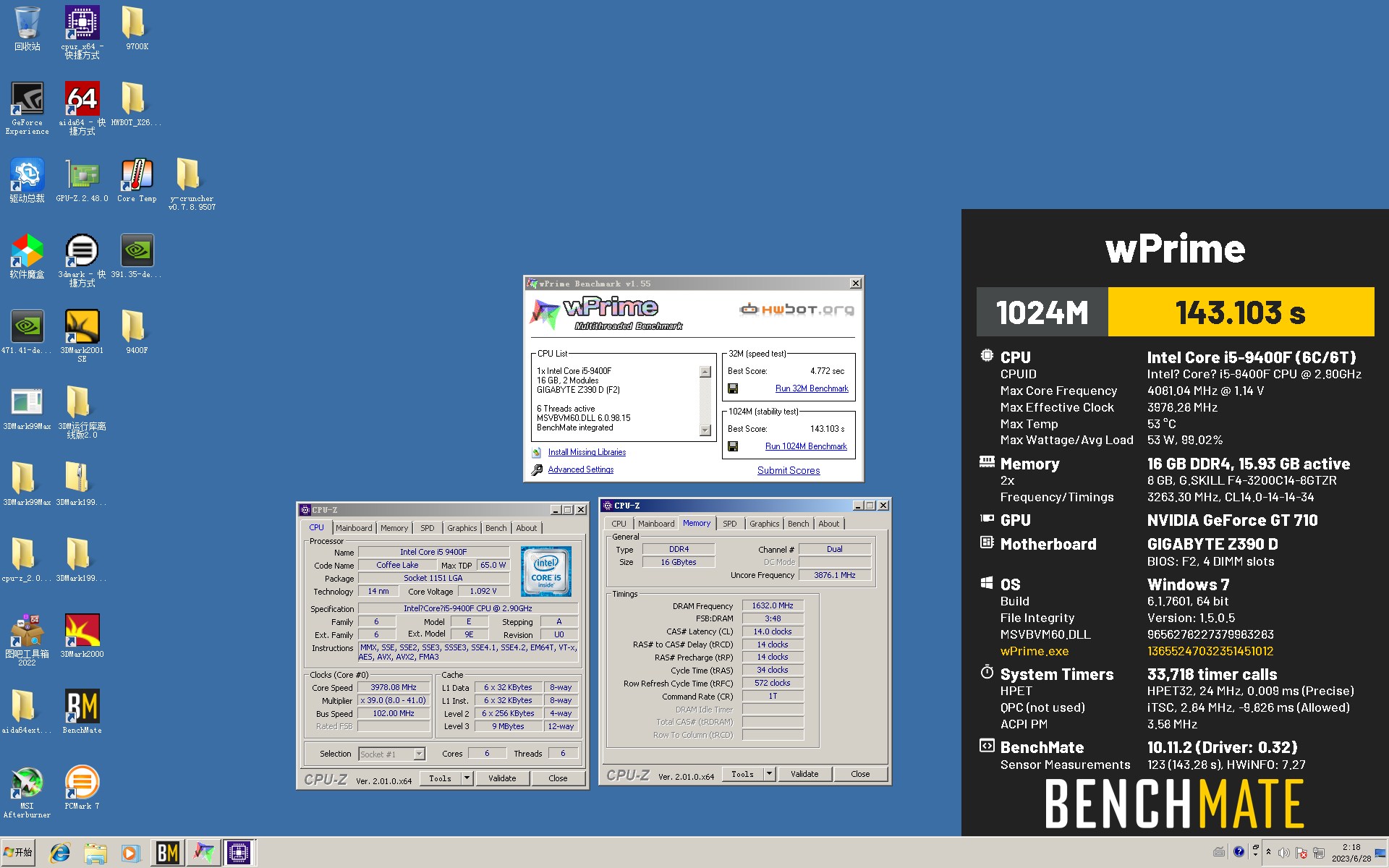The image size is (1389, 868).
Task: Expand Tools dropdown arrow in Memory CPU-Z window
Action: pos(770,774)
